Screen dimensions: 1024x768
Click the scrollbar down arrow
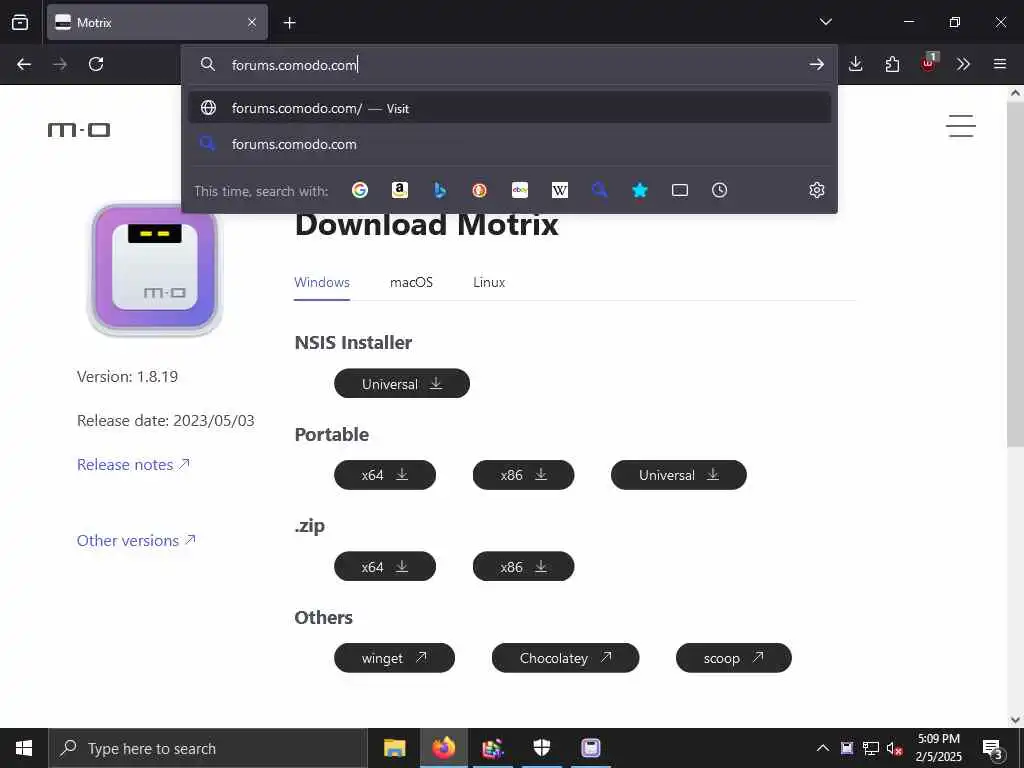[1015, 720]
